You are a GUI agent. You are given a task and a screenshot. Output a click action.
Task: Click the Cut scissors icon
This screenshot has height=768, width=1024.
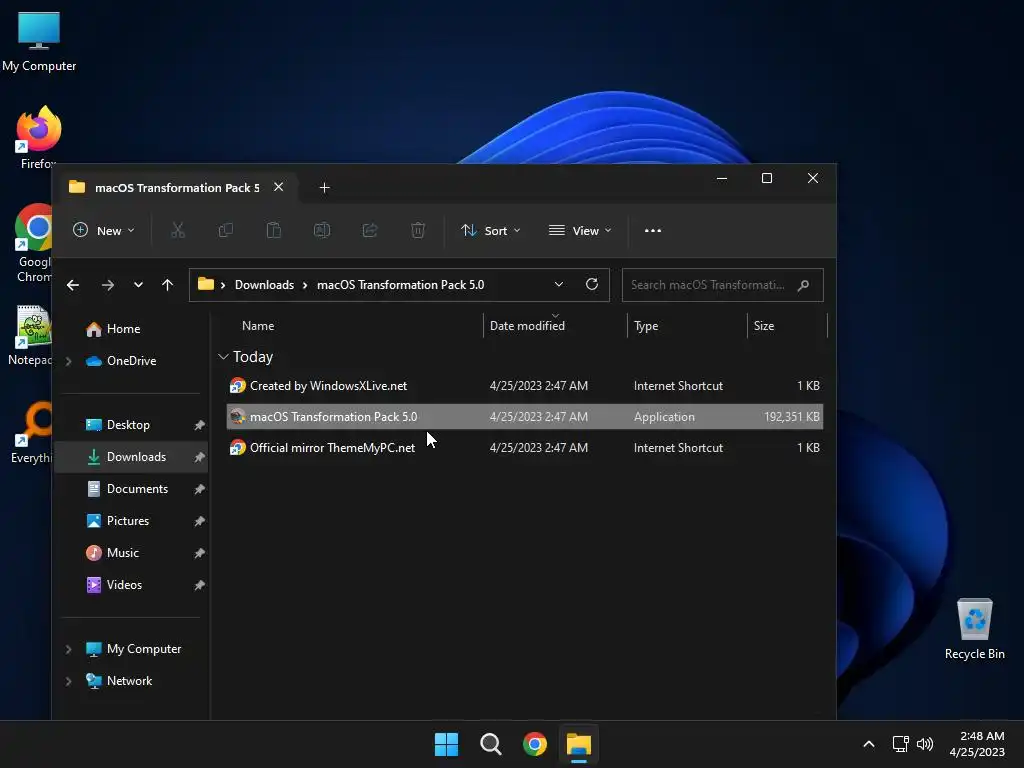(178, 231)
